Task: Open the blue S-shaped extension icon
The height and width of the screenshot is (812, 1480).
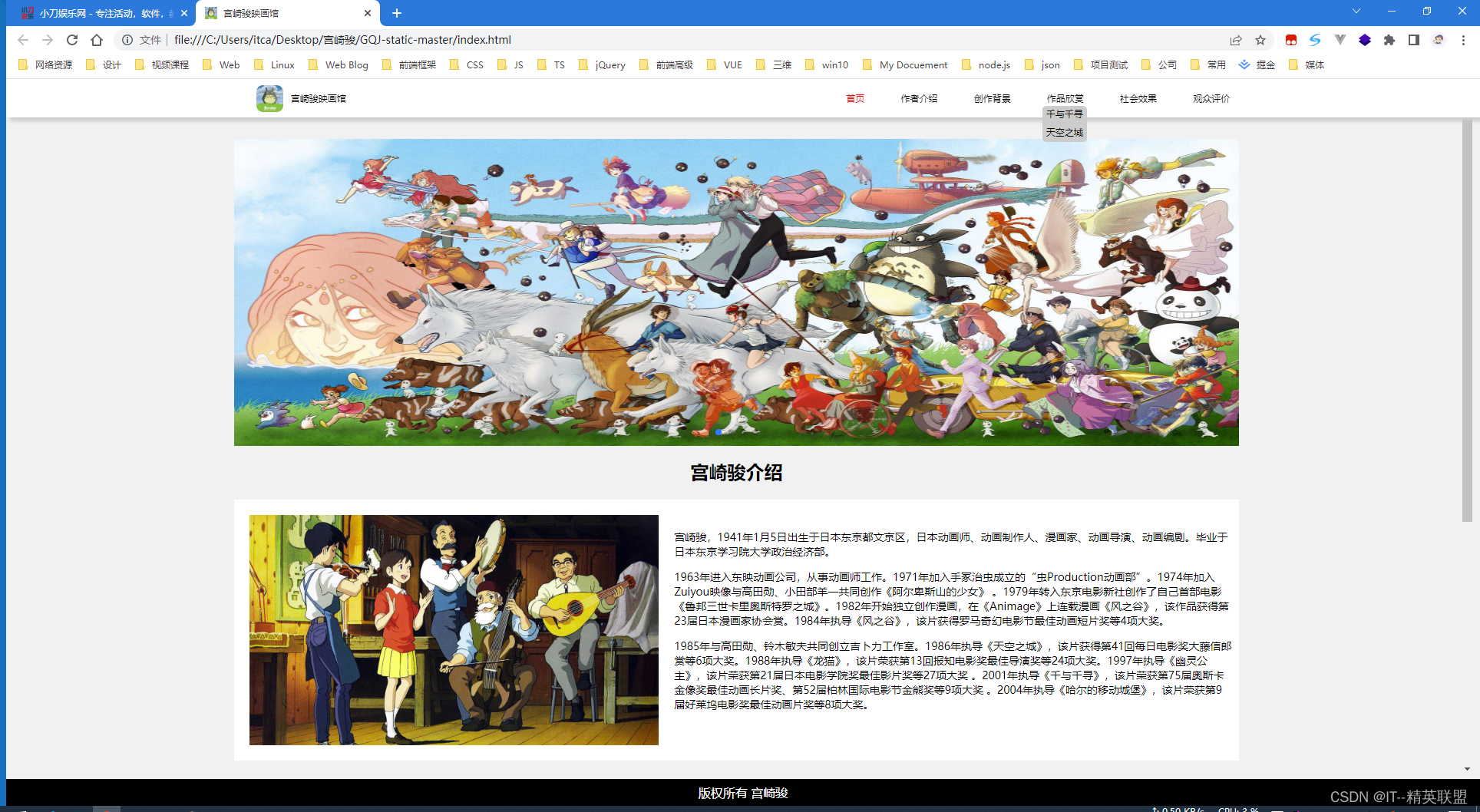Action: pos(1316,40)
